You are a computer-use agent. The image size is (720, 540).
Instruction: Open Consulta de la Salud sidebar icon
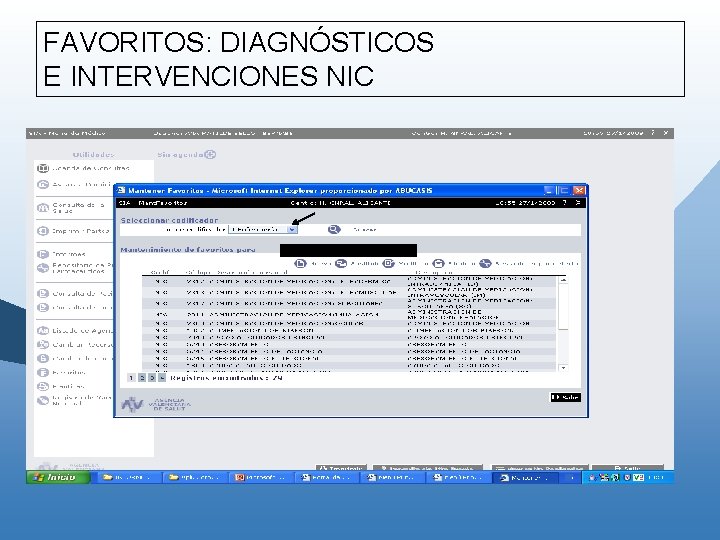[43, 208]
